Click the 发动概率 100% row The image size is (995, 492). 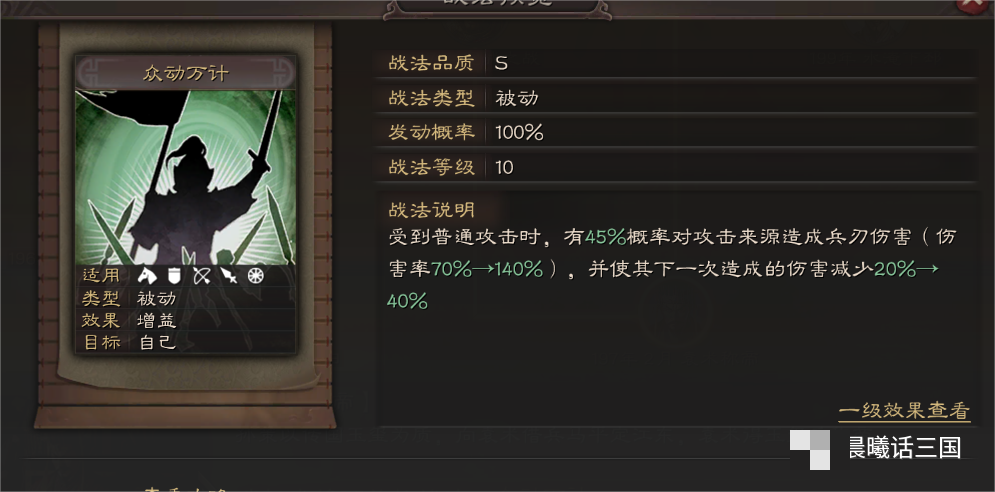tap(676, 133)
